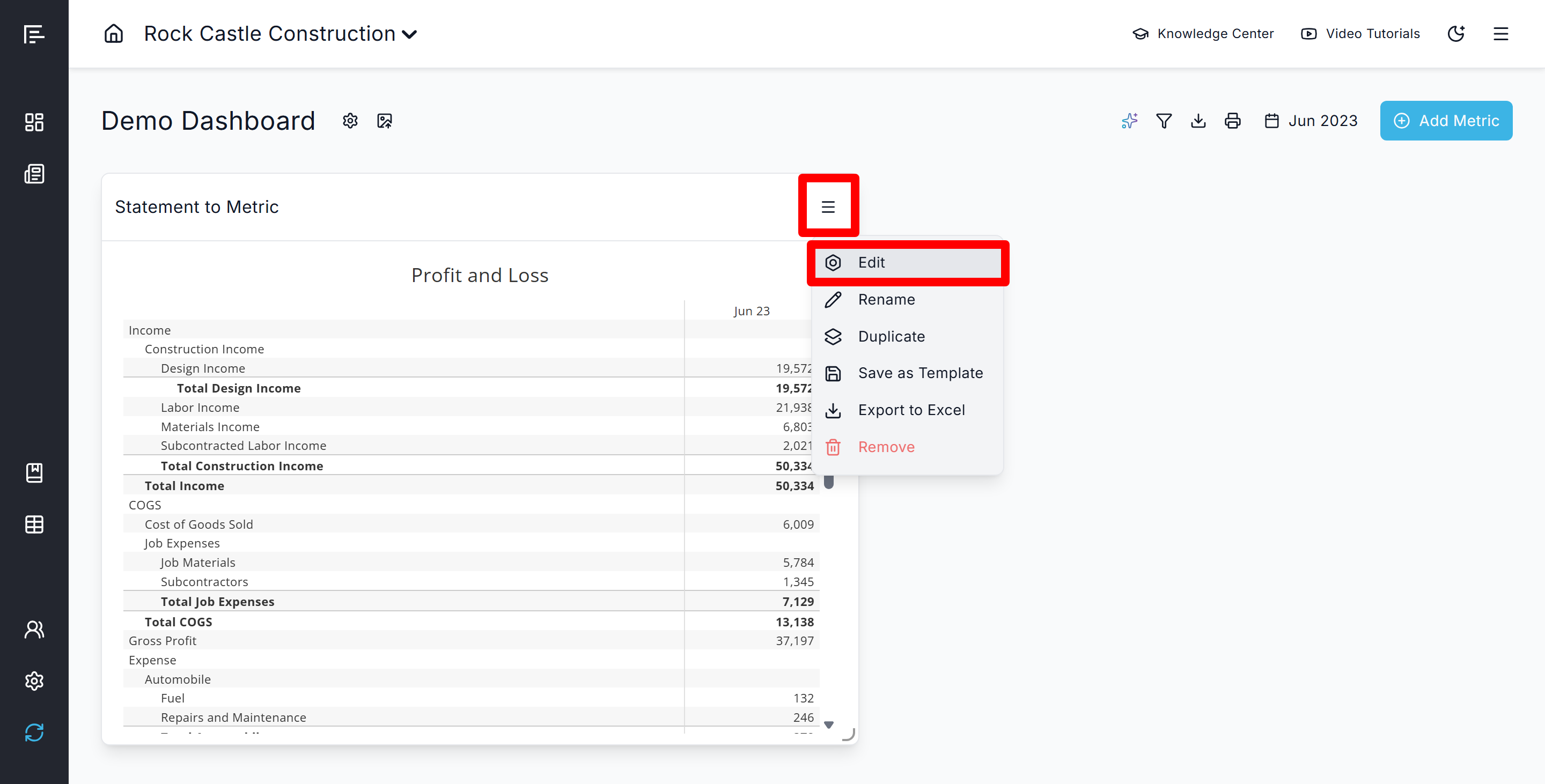Viewport: 1545px width, 784px height.
Task: Click the dashboard download icon
Action: (x=1198, y=121)
